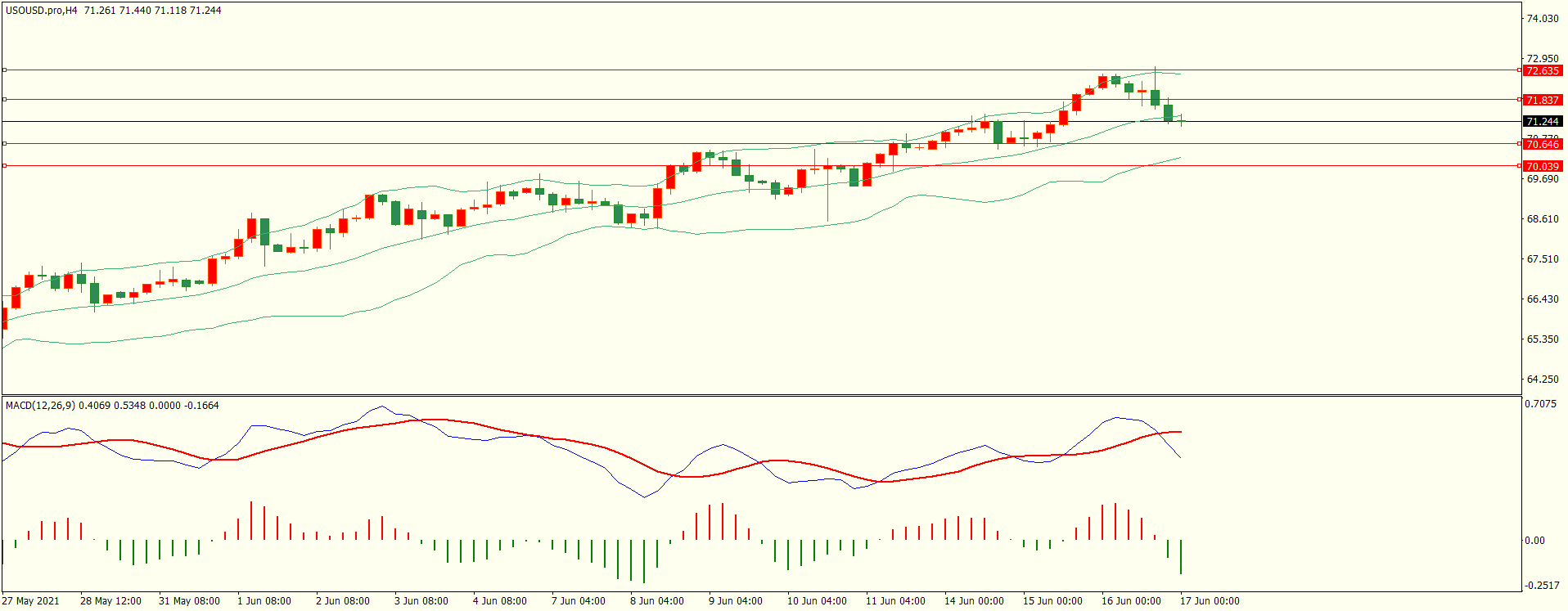Select the -0.2517 MACD scale value
The height and width of the screenshot is (611, 1568).
[1541, 586]
